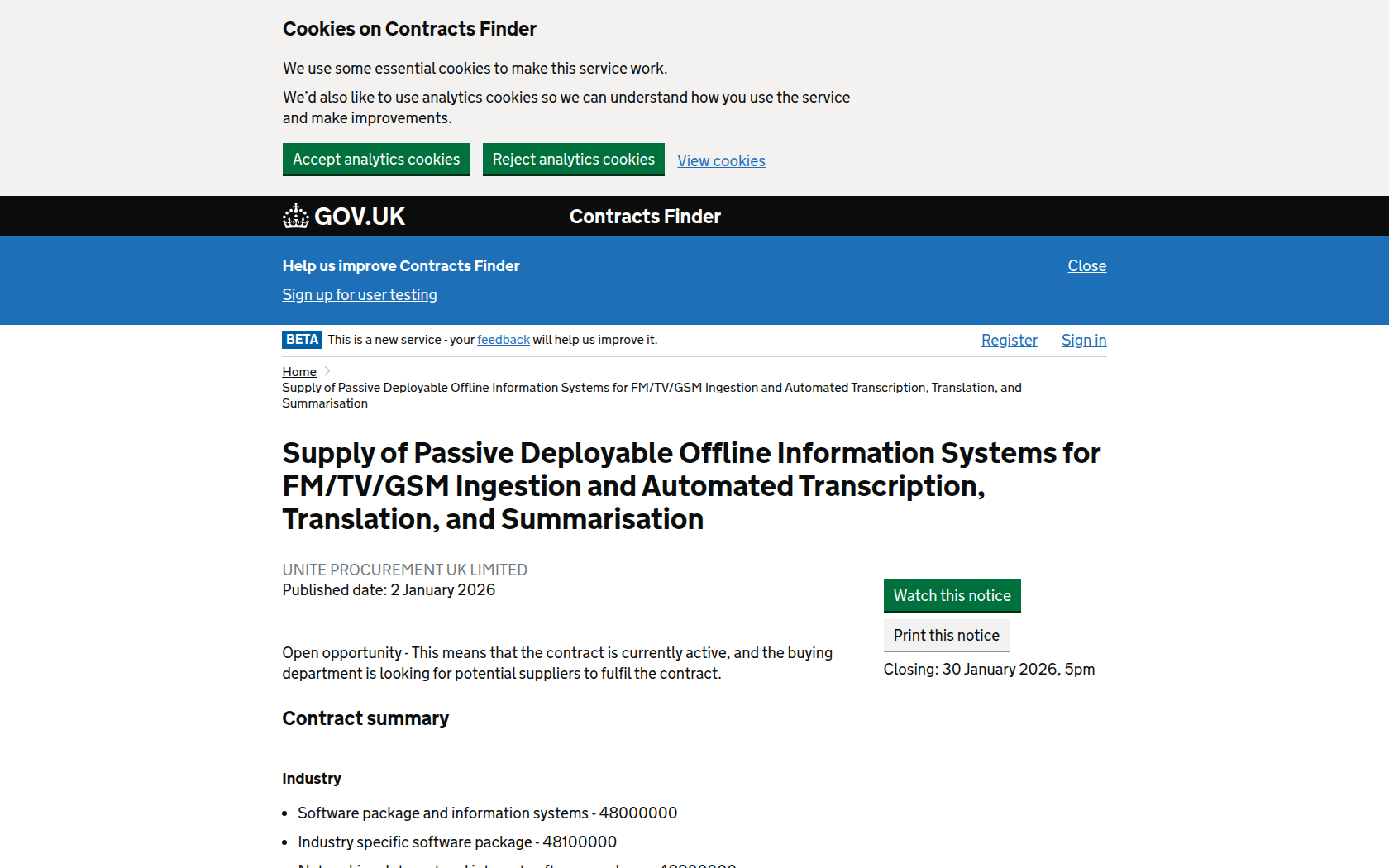Click the closing date 30 January 2026 text
The image size is (1389, 868).
[x=989, y=670]
